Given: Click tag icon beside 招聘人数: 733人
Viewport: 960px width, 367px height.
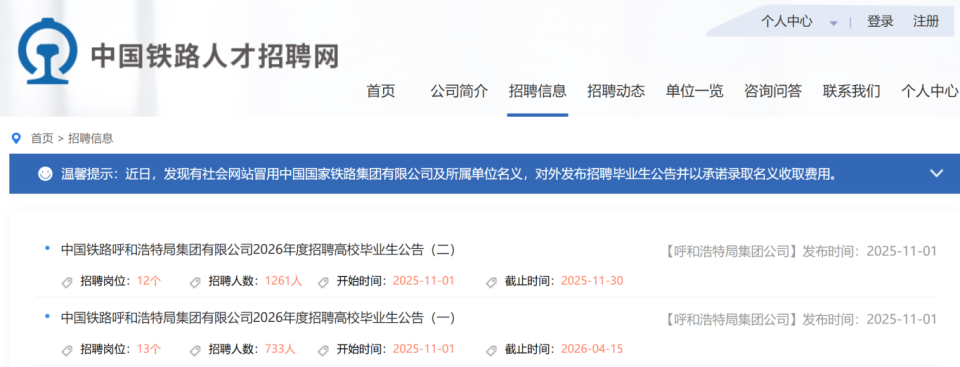Looking at the screenshot, I should click(x=195, y=350).
